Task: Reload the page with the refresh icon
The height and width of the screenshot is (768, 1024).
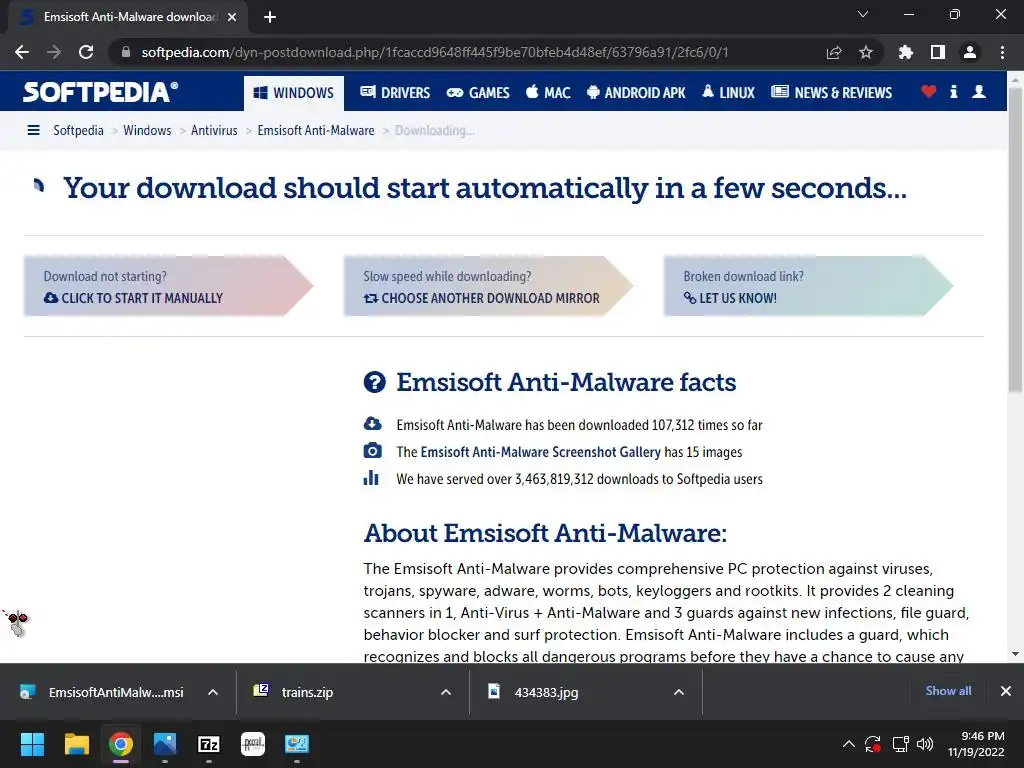Action: click(86, 52)
